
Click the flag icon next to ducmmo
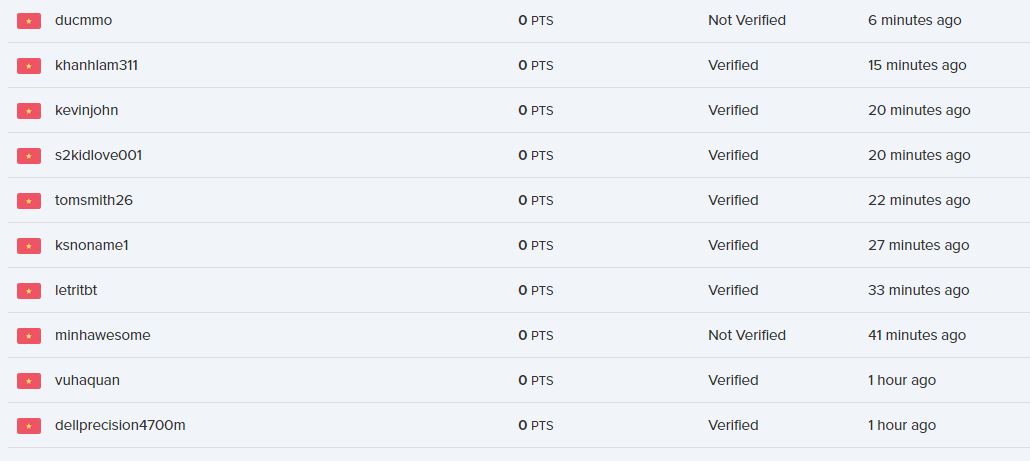(x=29, y=21)
